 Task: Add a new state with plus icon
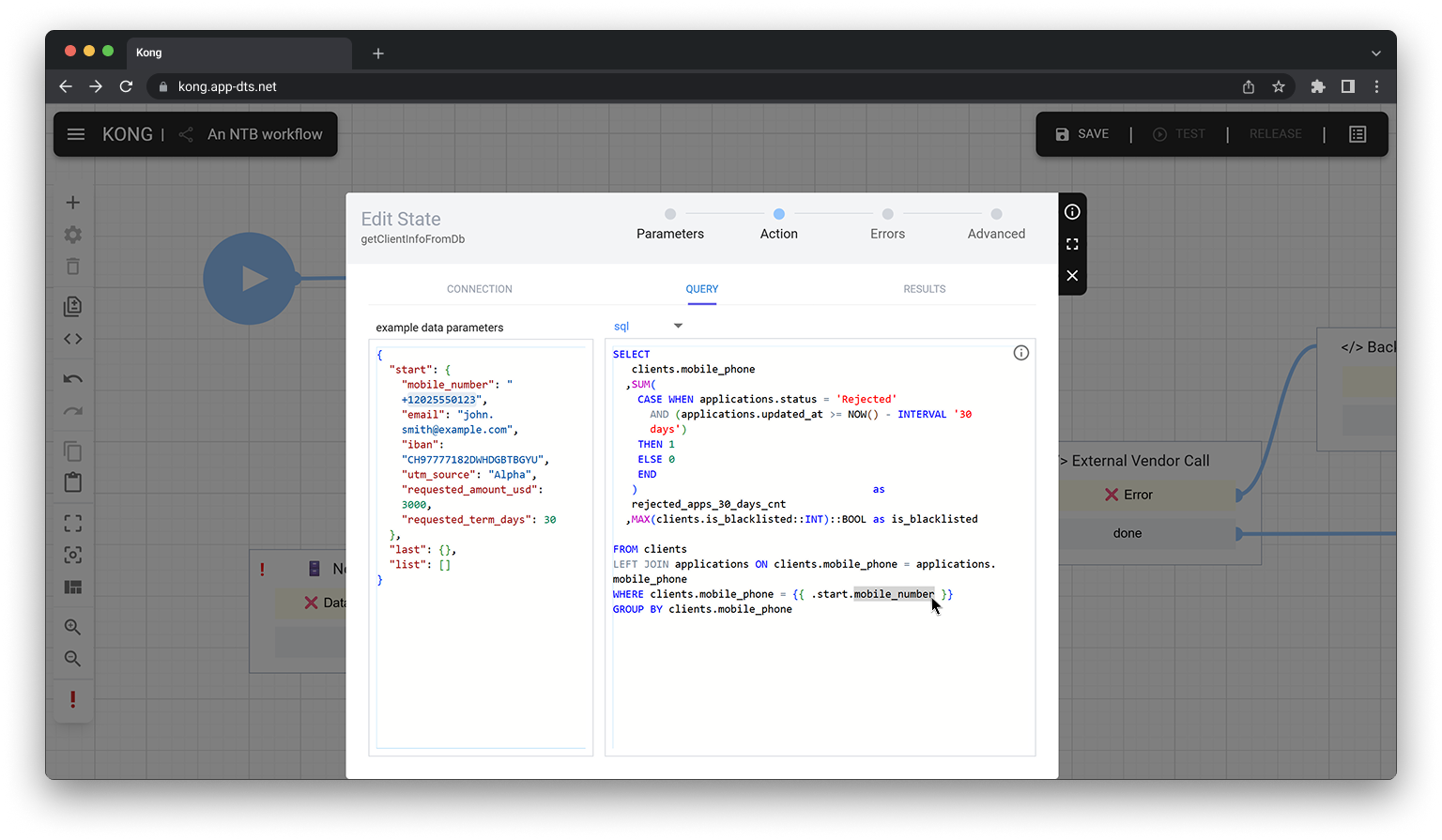pos(72,203)
